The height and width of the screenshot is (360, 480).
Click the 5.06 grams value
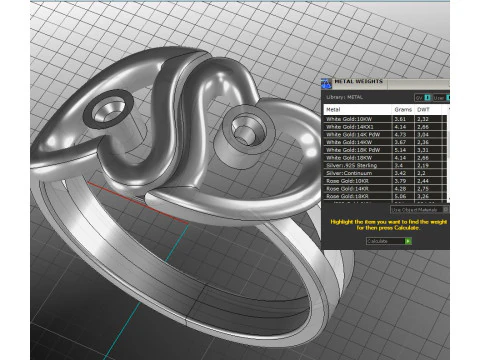pos(400,196)
